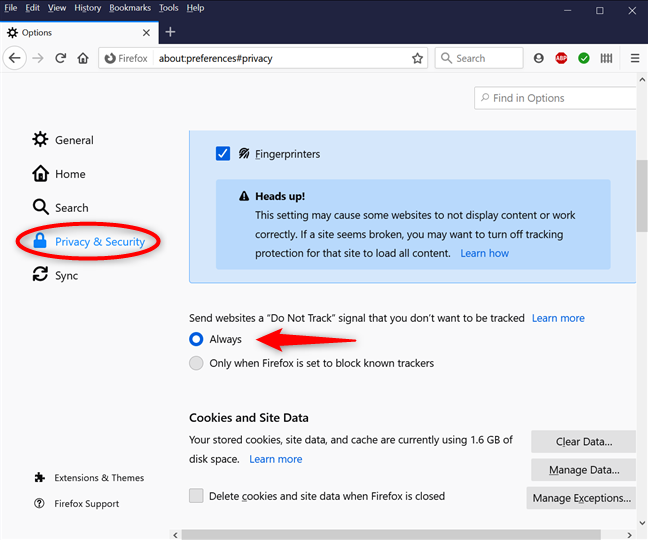648x540 pixels.
Task: Uncheck the Fingerprinters checkbox
Action: pos(223,154)
